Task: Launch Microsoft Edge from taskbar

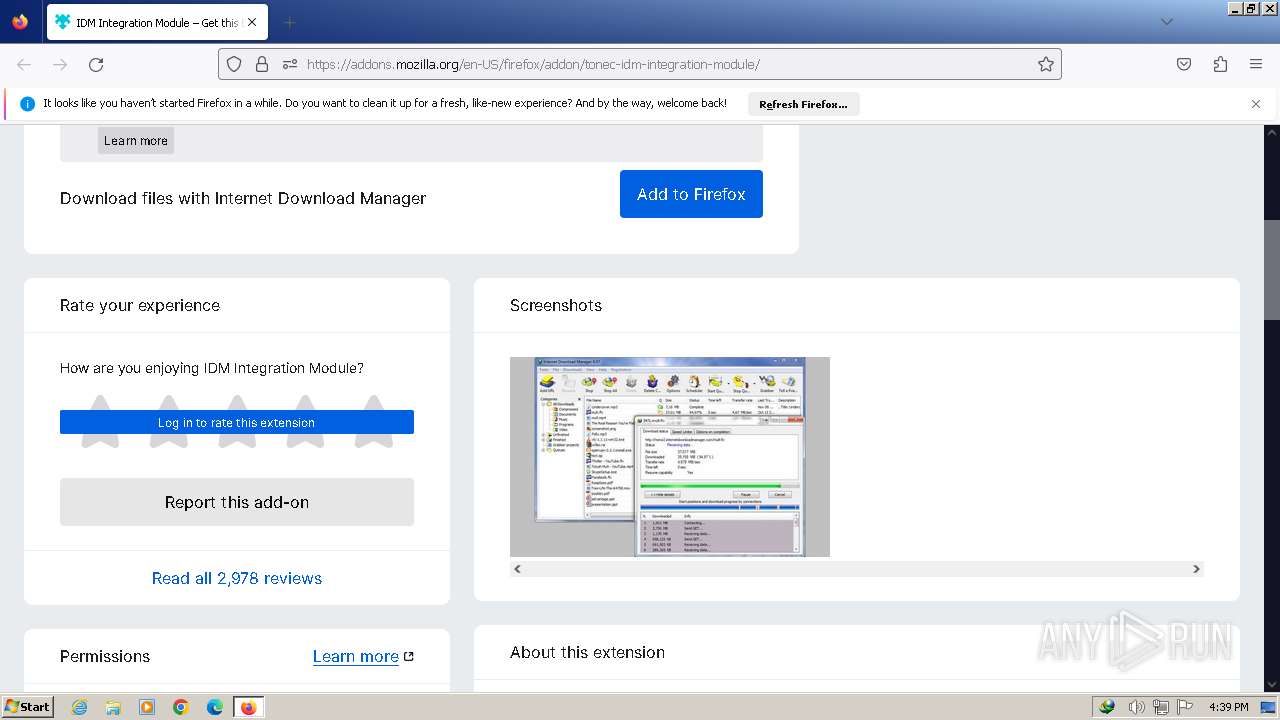Action: point(215,707)
